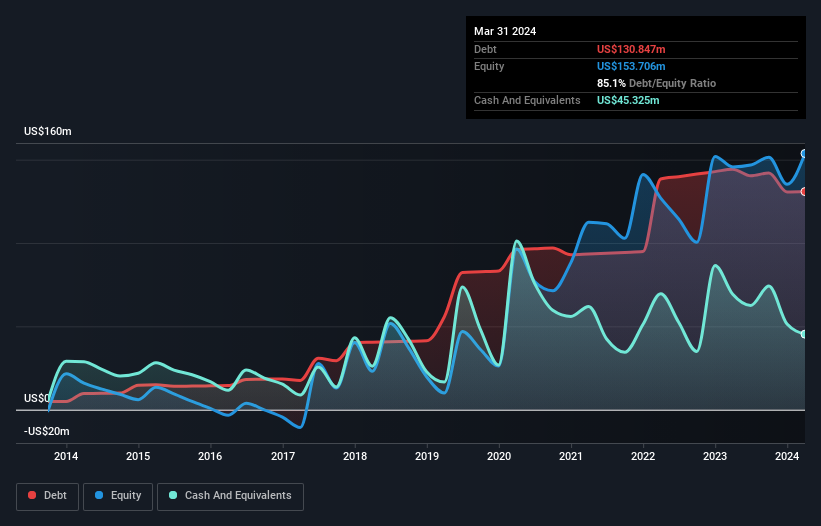Click the 2019 x-axis label

[427, 456]
